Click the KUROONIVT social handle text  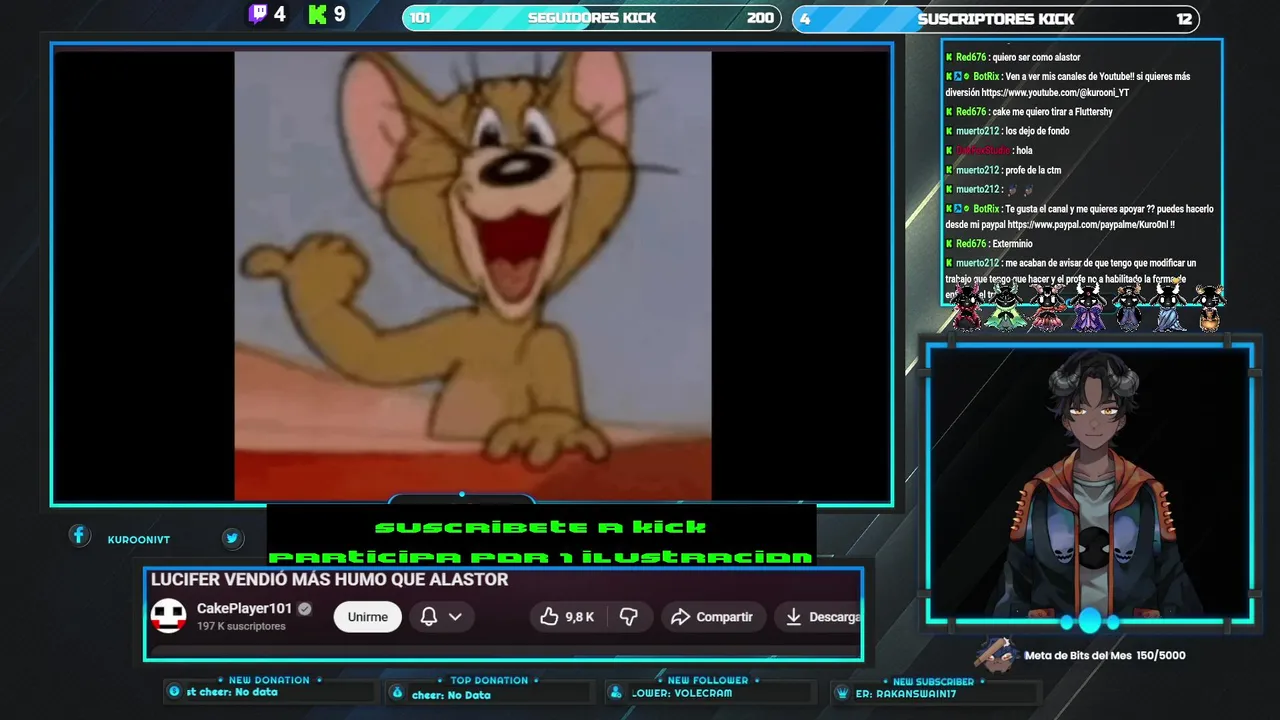pos(139,540)
